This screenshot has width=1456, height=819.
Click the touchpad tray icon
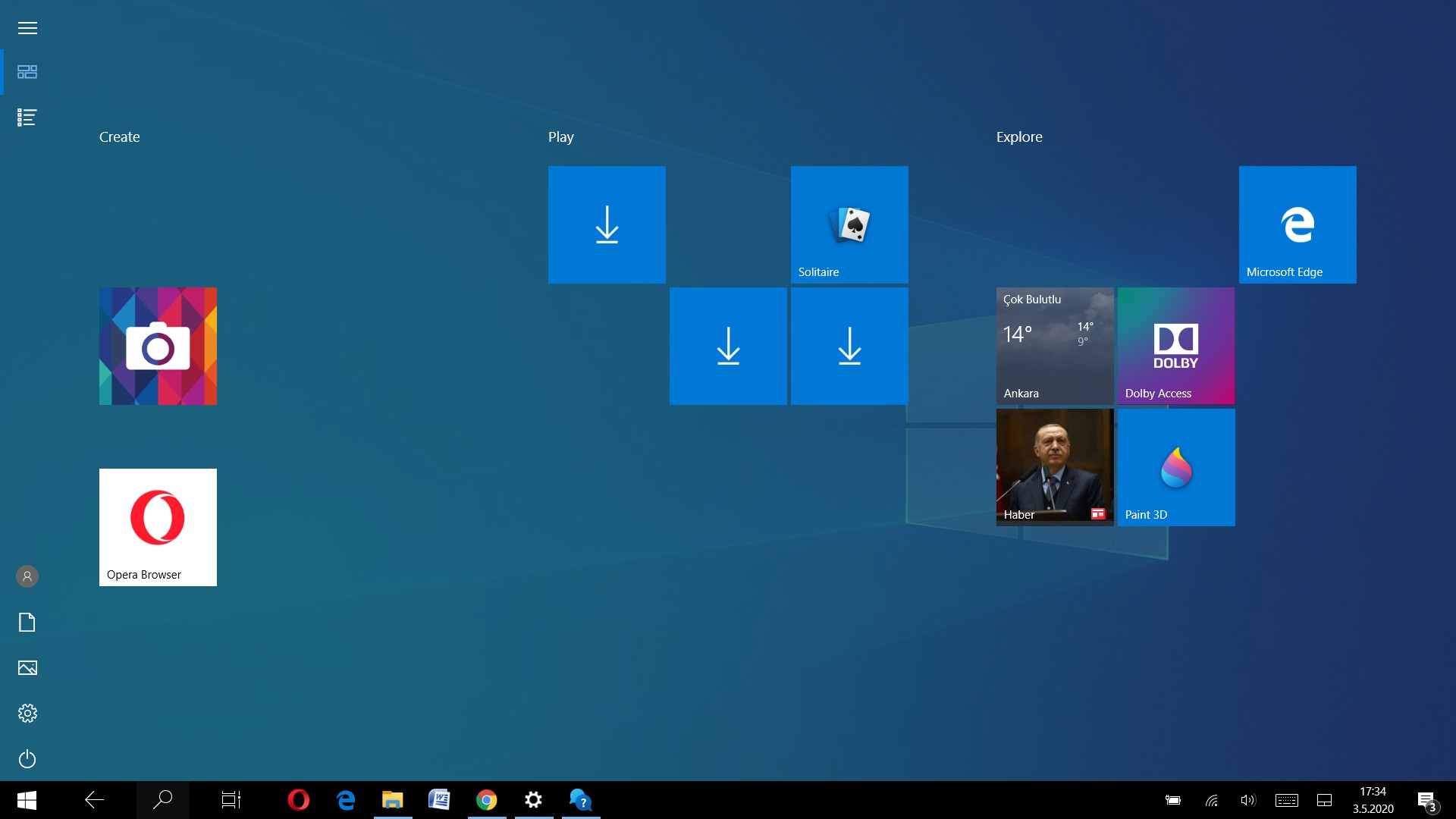(x=1325, y=800)
